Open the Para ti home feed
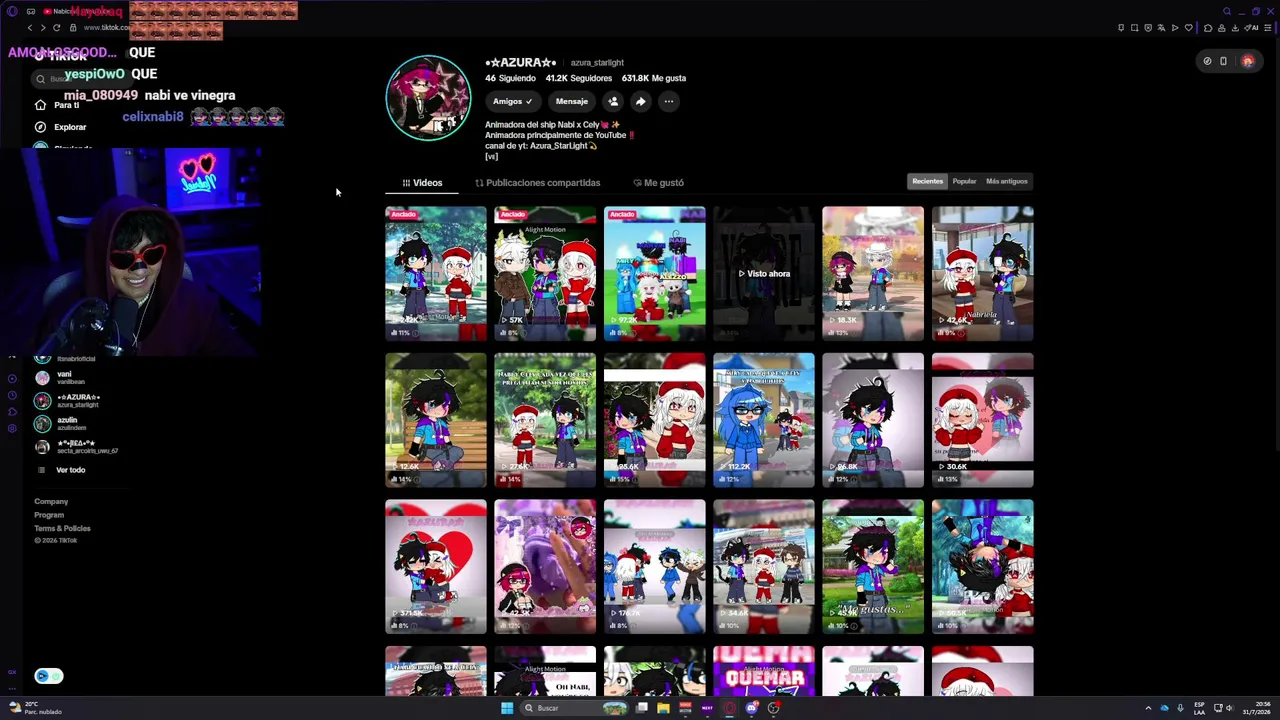The image size is (1280, 720). click(x=57, y=105)
